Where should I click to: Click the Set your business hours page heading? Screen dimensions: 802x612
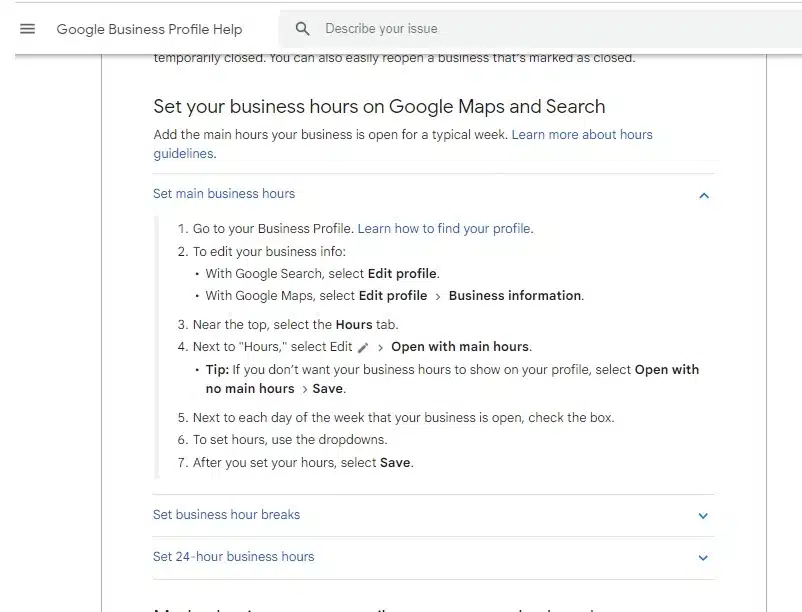coord(379,106)
